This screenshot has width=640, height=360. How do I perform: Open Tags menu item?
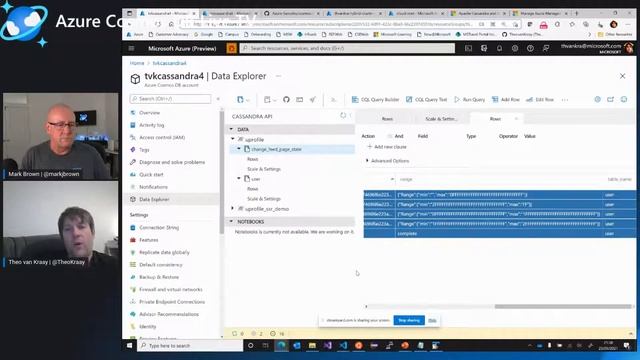[x=144, y=150]
